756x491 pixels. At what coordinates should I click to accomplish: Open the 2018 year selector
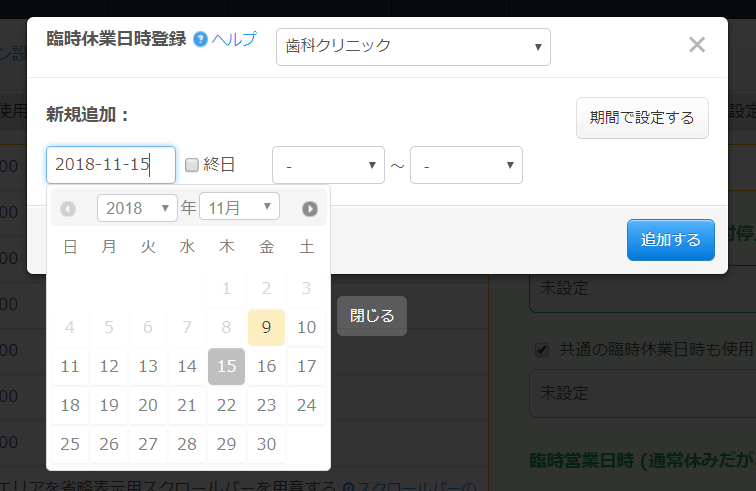137,208
